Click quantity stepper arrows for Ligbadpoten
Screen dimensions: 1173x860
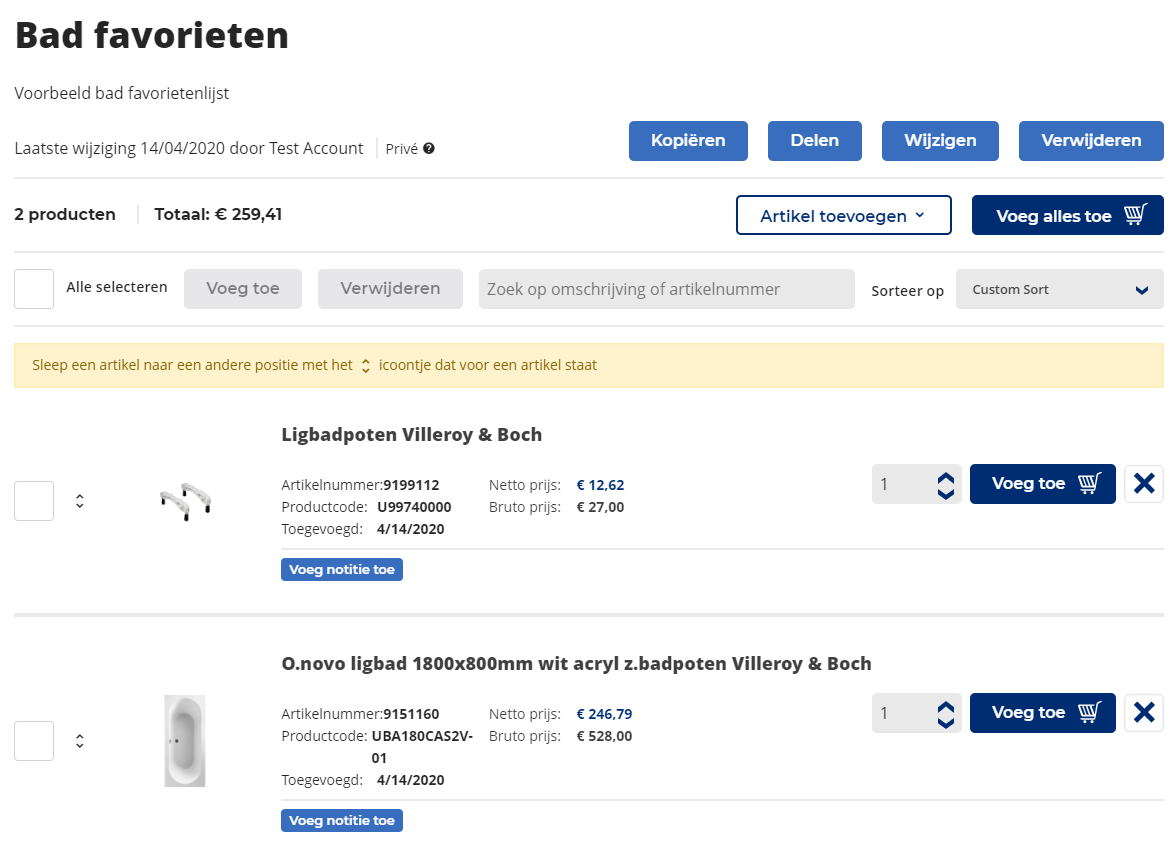pos(945,485)
